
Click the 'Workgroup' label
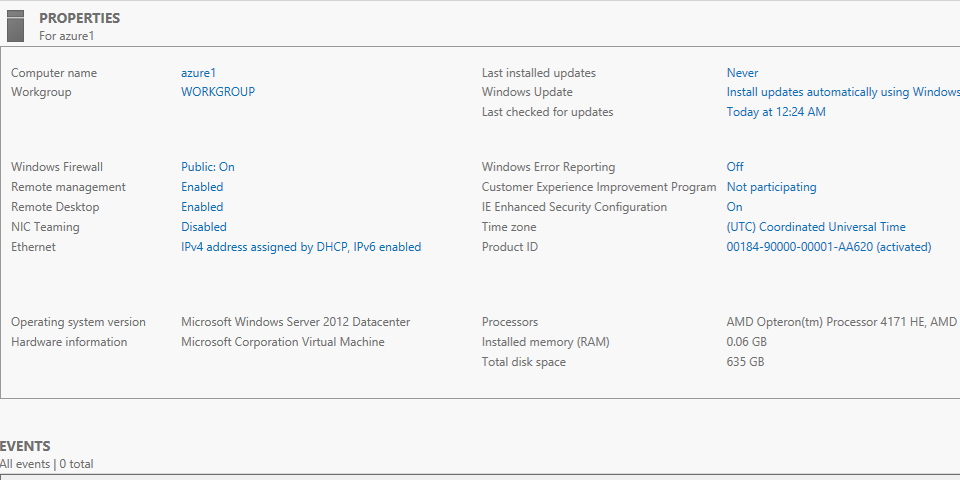(41, 92)
